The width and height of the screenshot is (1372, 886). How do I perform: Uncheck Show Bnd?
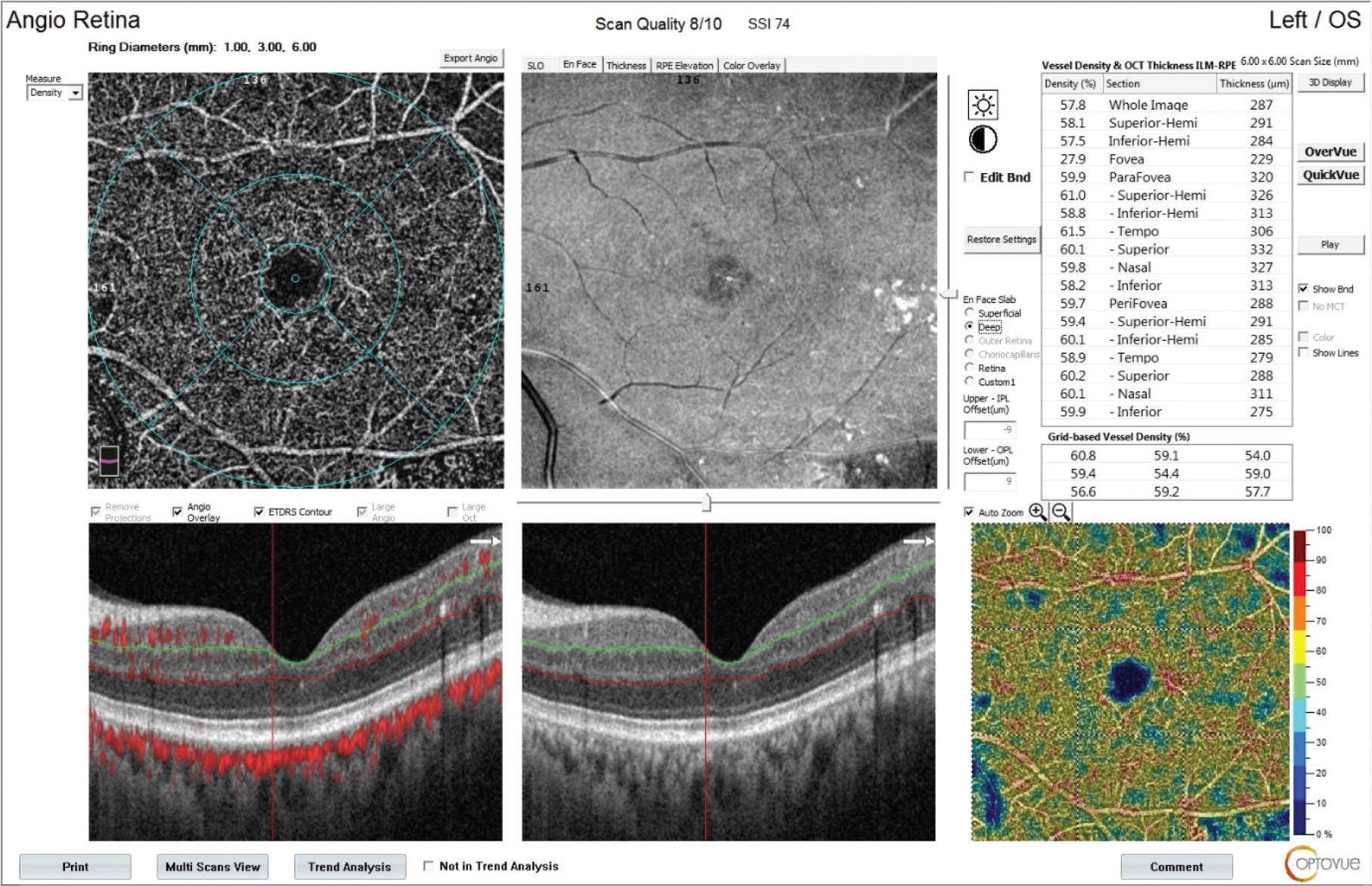tap(1303, 289)
